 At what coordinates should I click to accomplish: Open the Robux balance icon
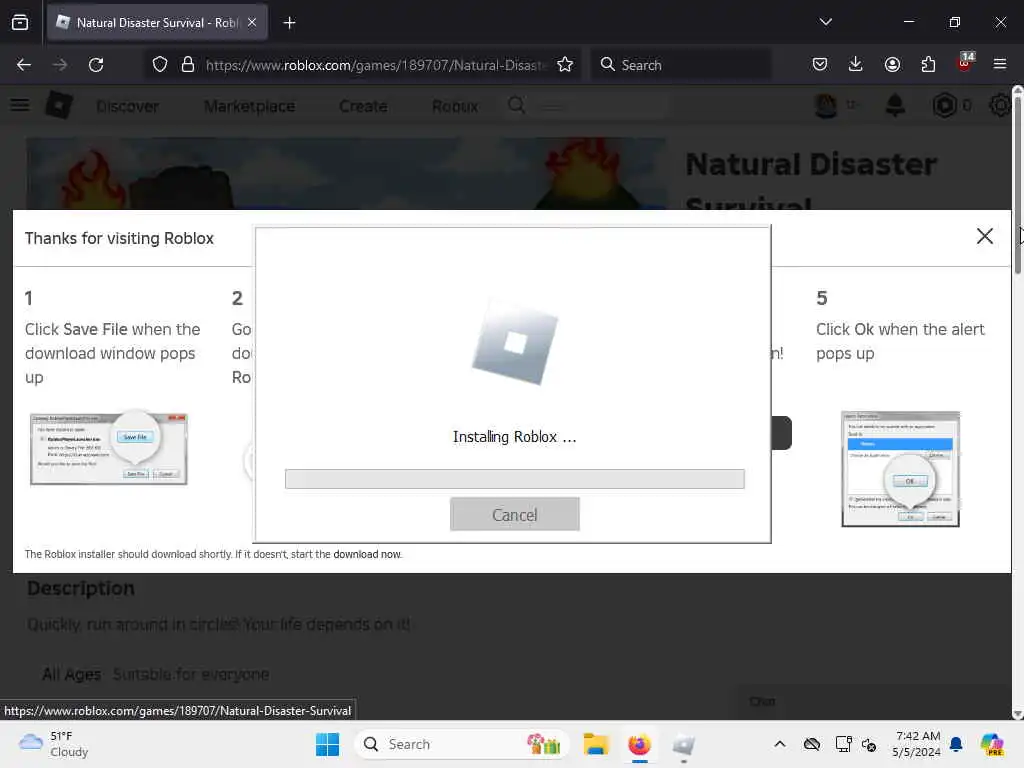click(944, 105)
